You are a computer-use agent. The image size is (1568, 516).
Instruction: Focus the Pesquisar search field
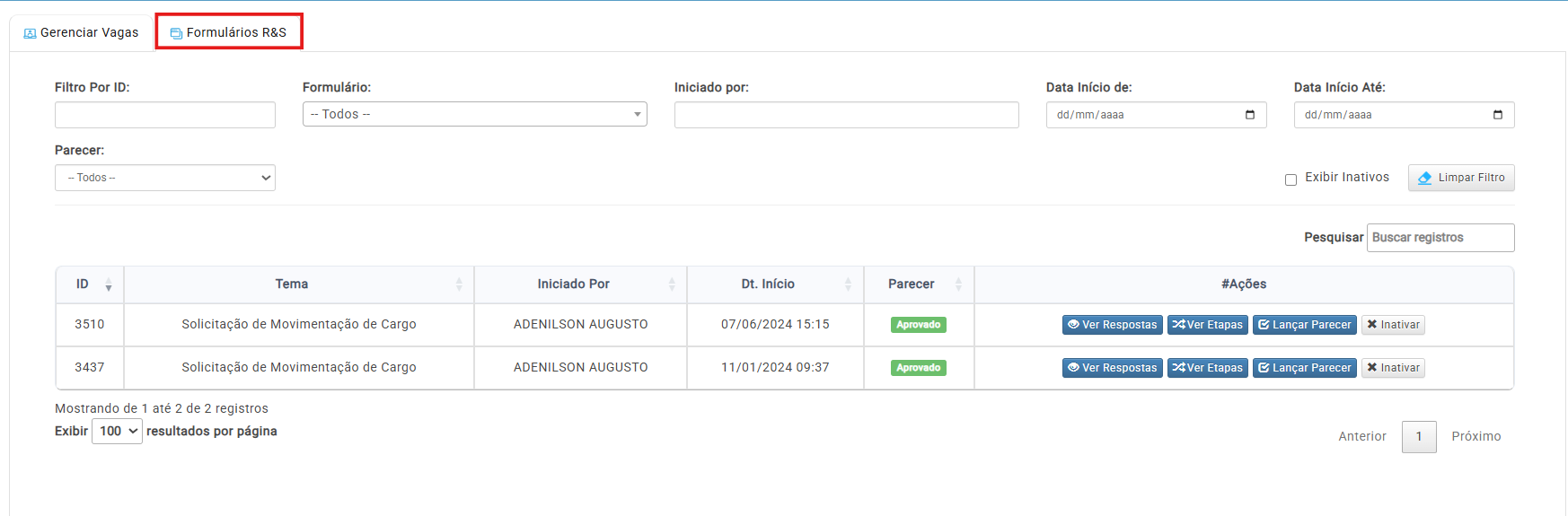pos(1440,238)
